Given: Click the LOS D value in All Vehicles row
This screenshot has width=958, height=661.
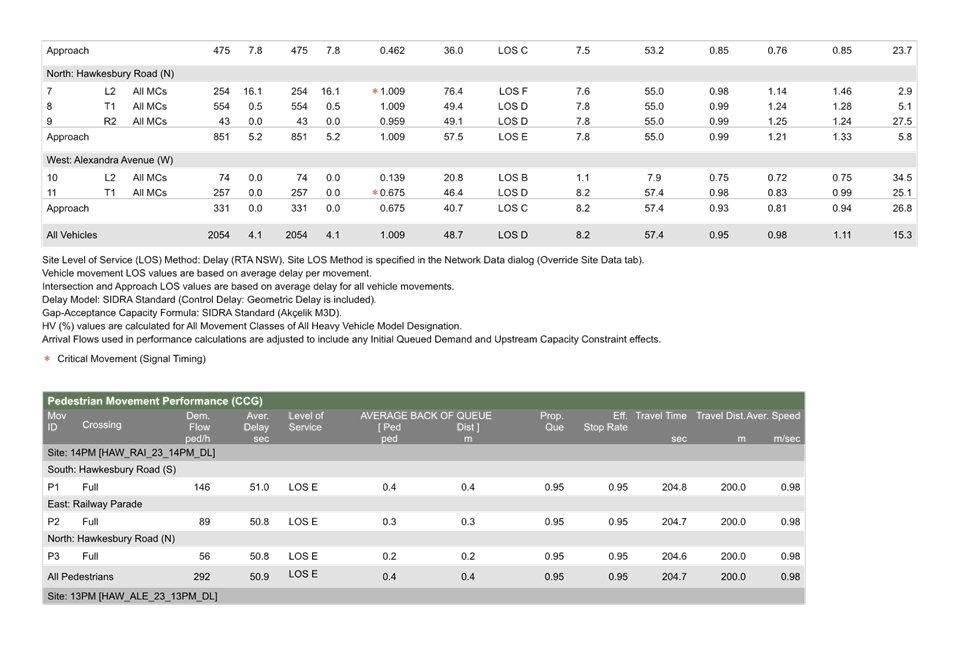Looking at the screenshot, I should pos(513,235).
